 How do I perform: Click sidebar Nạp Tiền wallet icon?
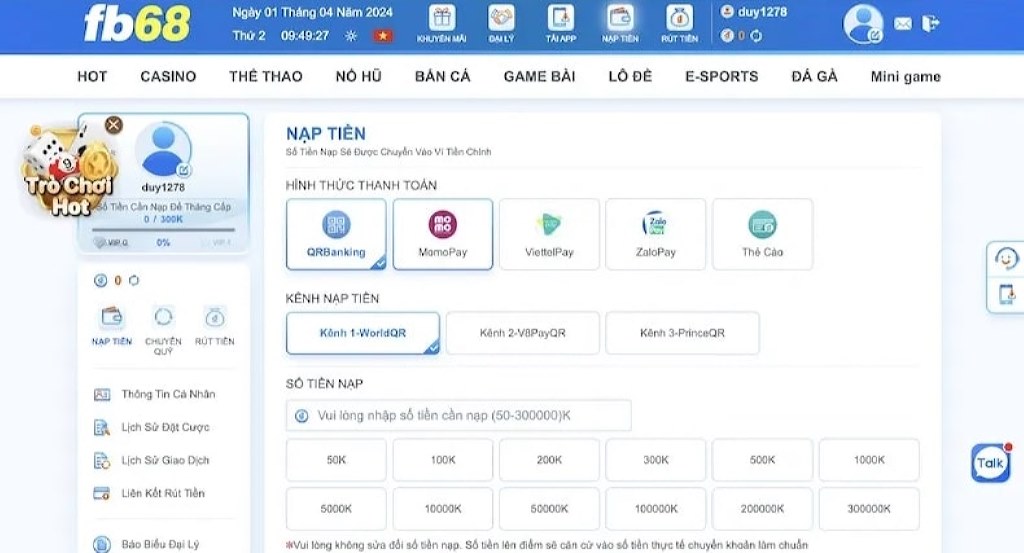[112, 317]
